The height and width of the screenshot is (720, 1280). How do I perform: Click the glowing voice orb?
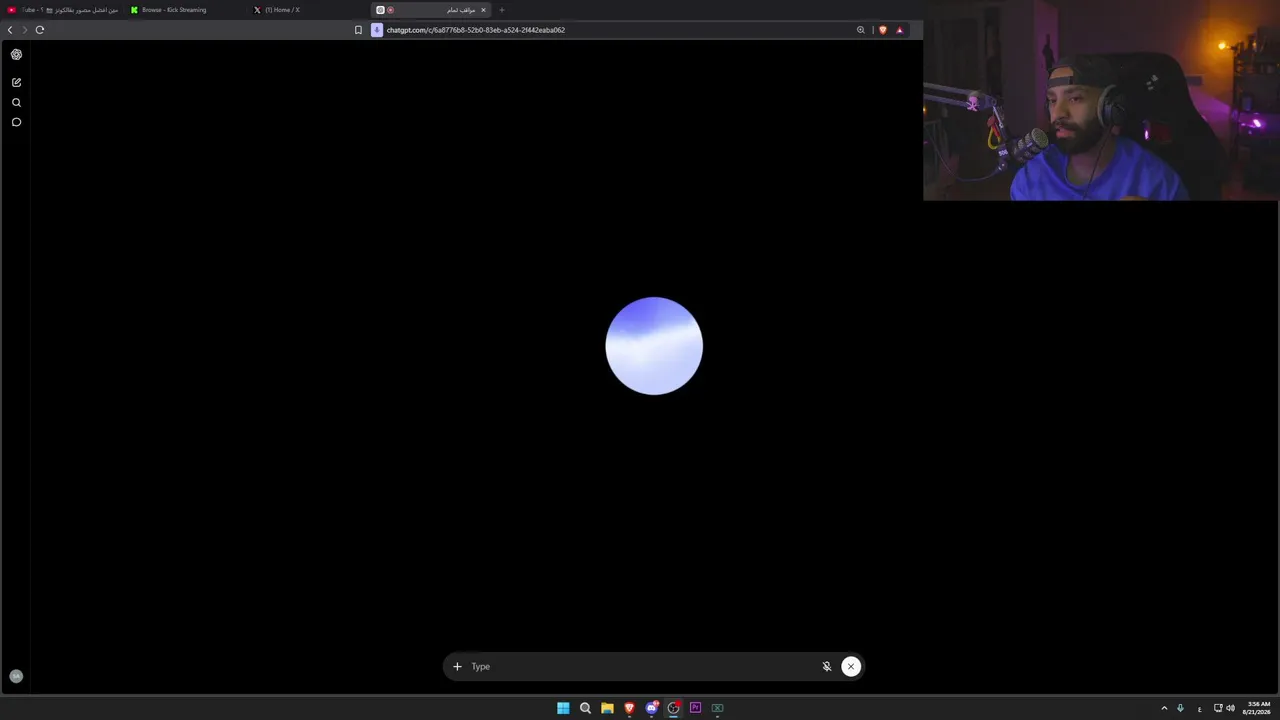pos(654,346)
